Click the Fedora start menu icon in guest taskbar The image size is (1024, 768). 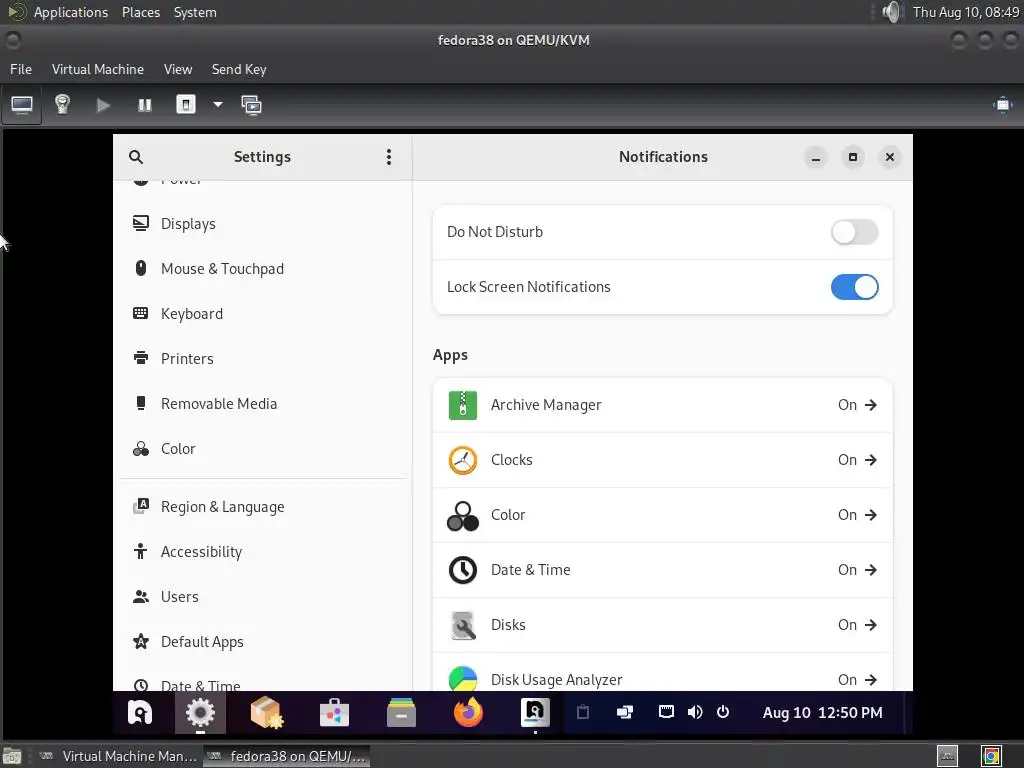140,712
